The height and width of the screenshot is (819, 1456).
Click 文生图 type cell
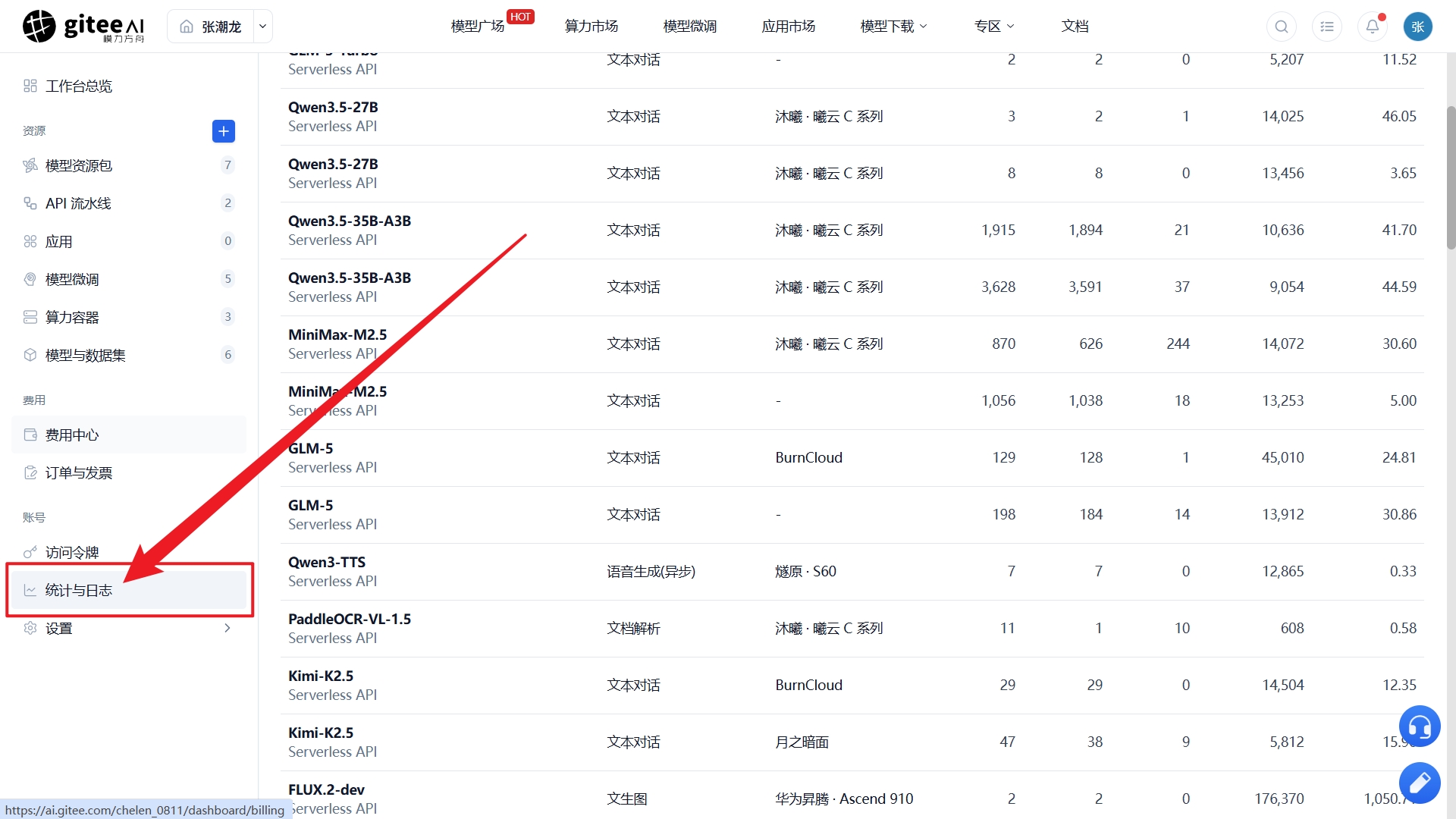[627, 799]
